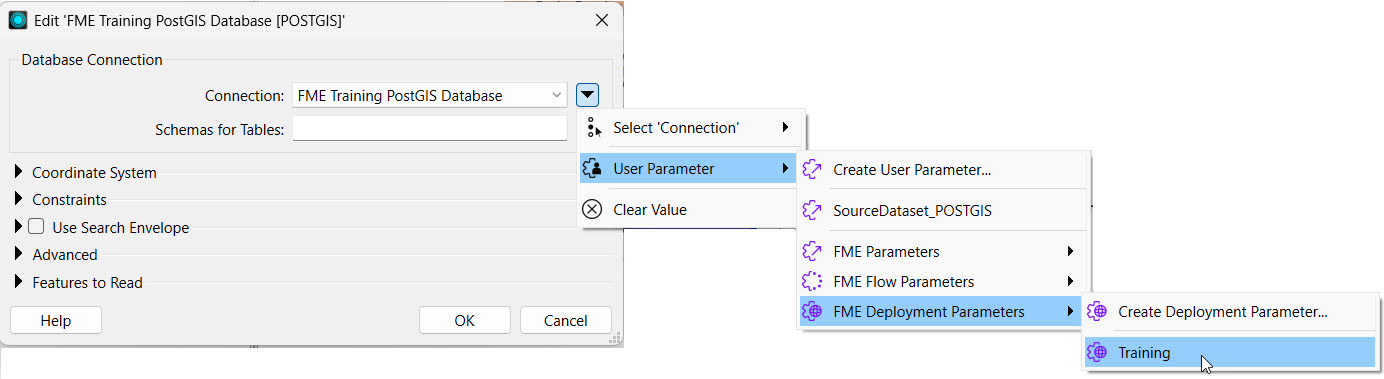1384x379 pixels.
Task: Click the Cancel button
Action: [566, 320]
